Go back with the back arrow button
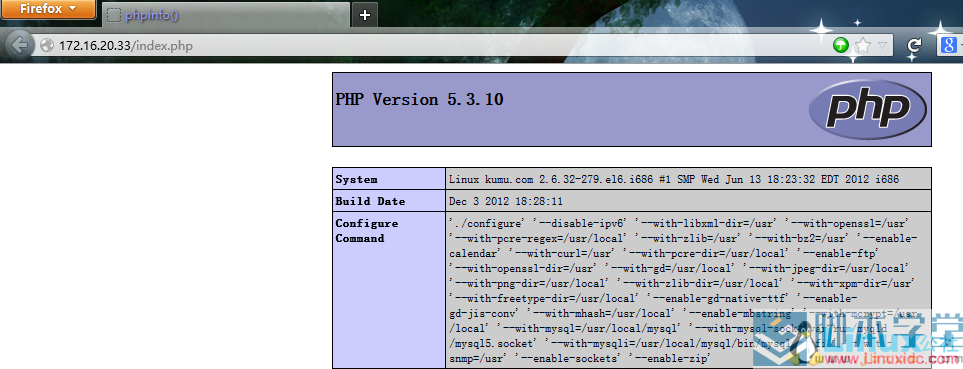 click(x=18, y=45)
